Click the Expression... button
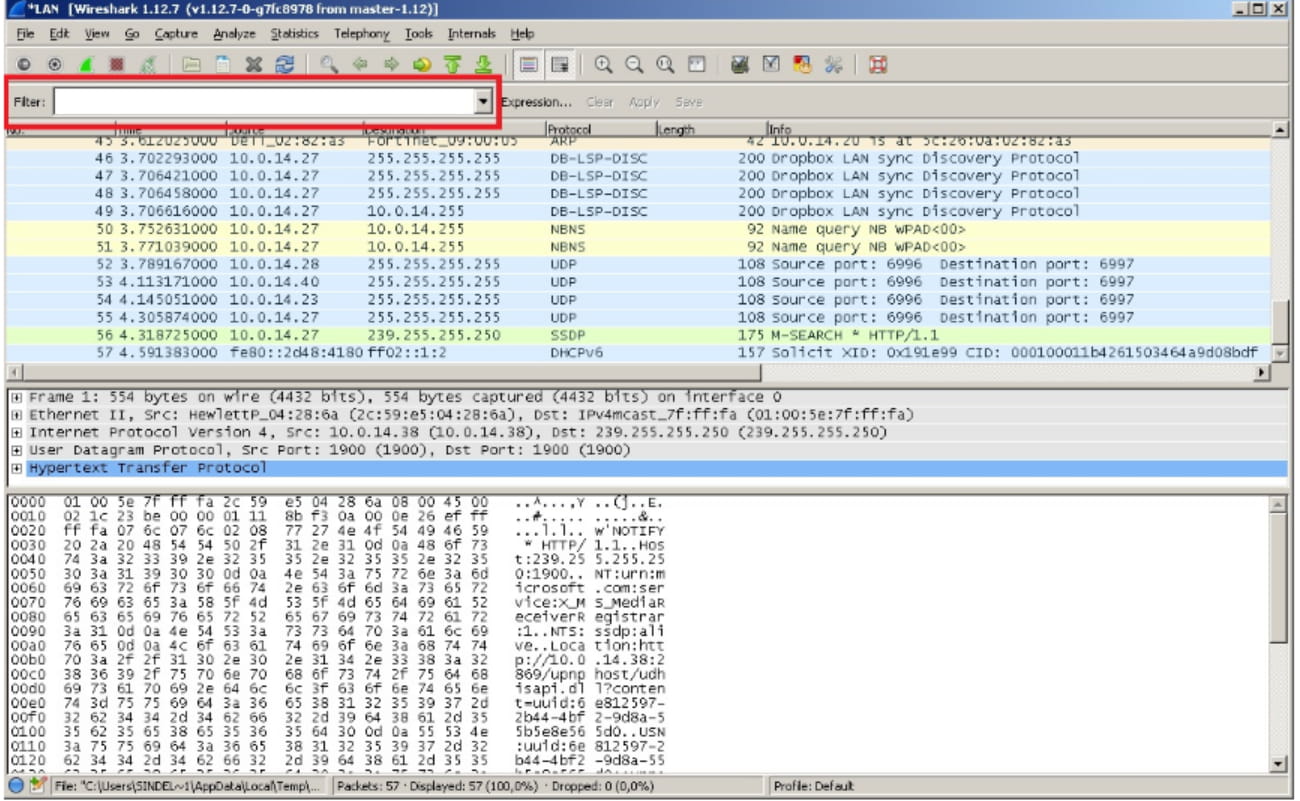The width and height of the screenshot is (1300, 801). (x=537, y=102)
